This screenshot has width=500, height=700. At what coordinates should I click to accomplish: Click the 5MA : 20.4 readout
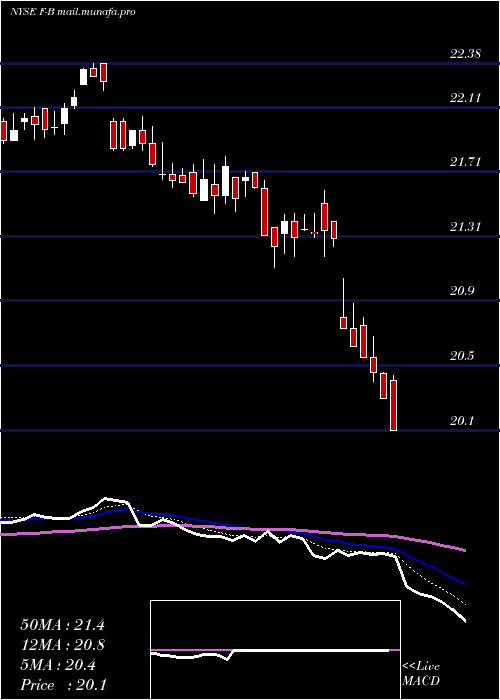click(x=58, y=665)
